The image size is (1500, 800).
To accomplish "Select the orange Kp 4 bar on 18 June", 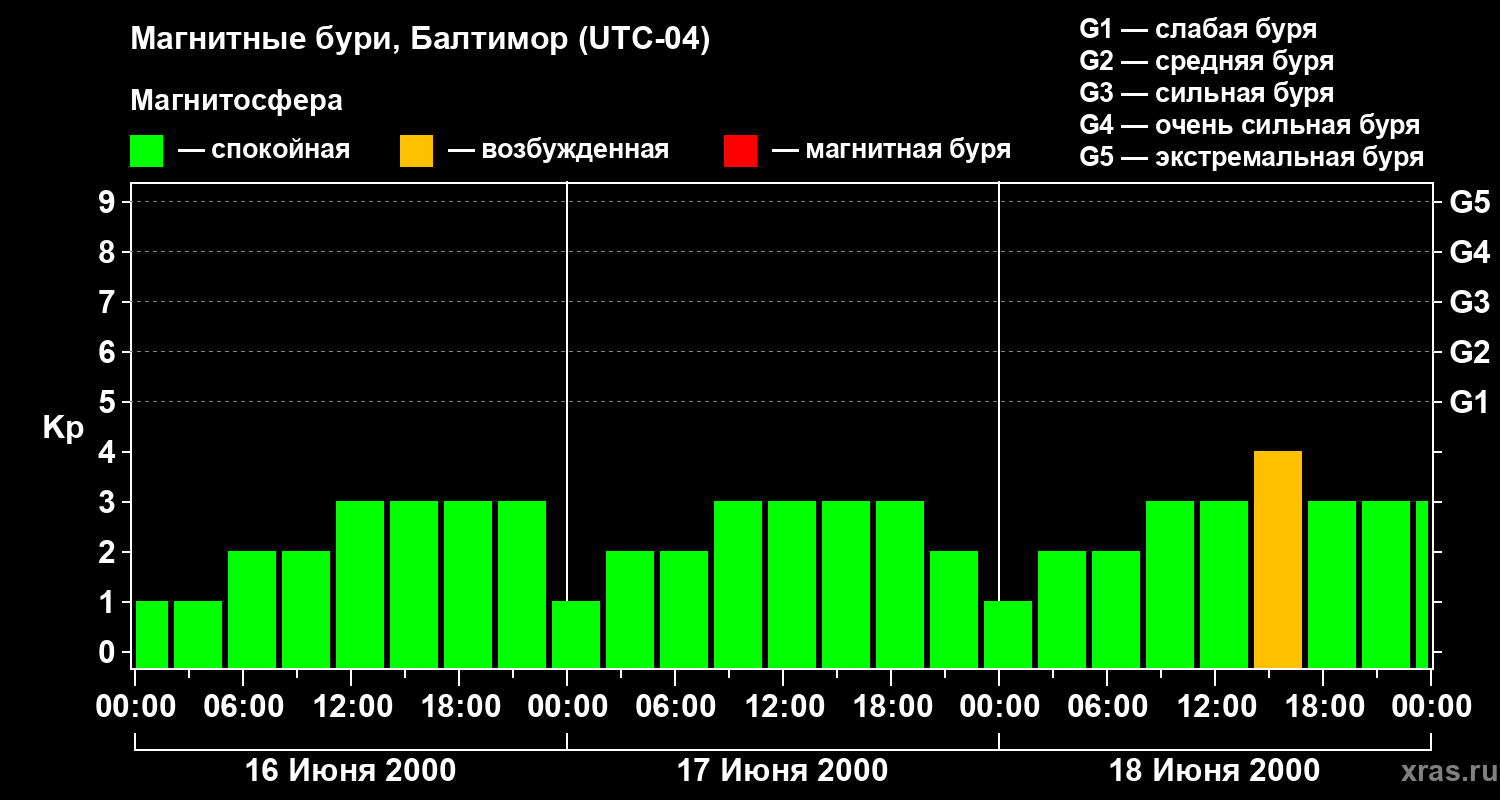I will (x=1278, y=559).
